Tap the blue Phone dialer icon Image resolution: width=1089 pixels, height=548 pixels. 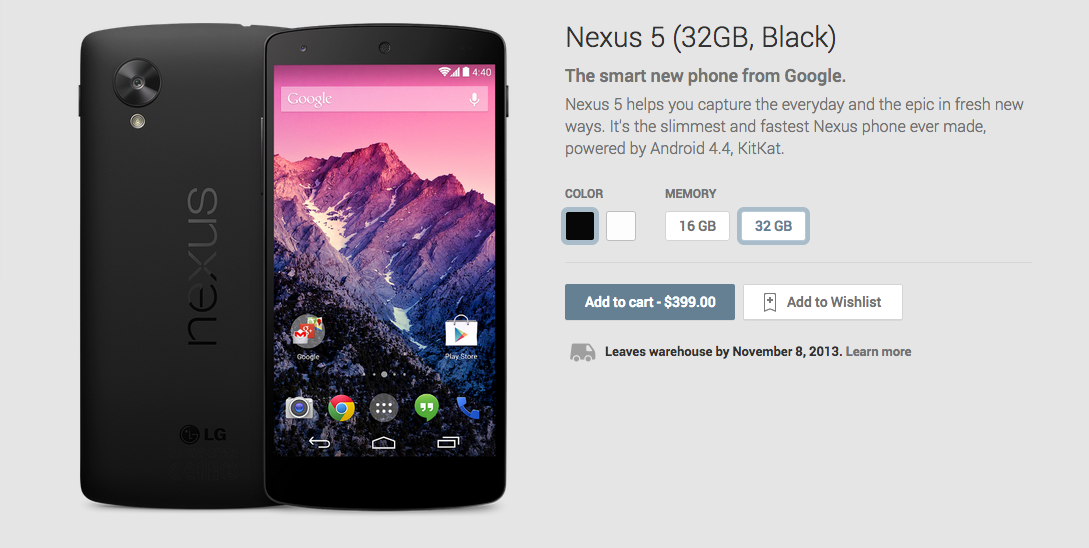pyautogui.click(x=467, y=407)
